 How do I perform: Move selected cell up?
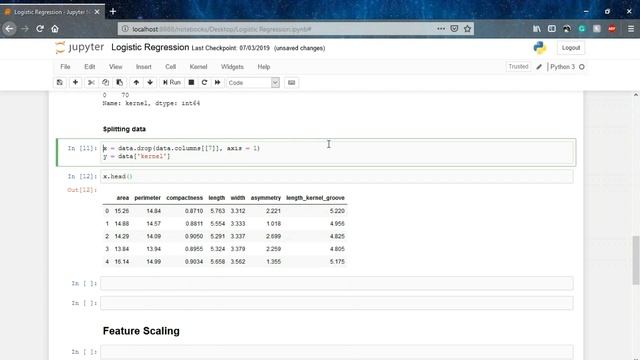pos(136,82)
